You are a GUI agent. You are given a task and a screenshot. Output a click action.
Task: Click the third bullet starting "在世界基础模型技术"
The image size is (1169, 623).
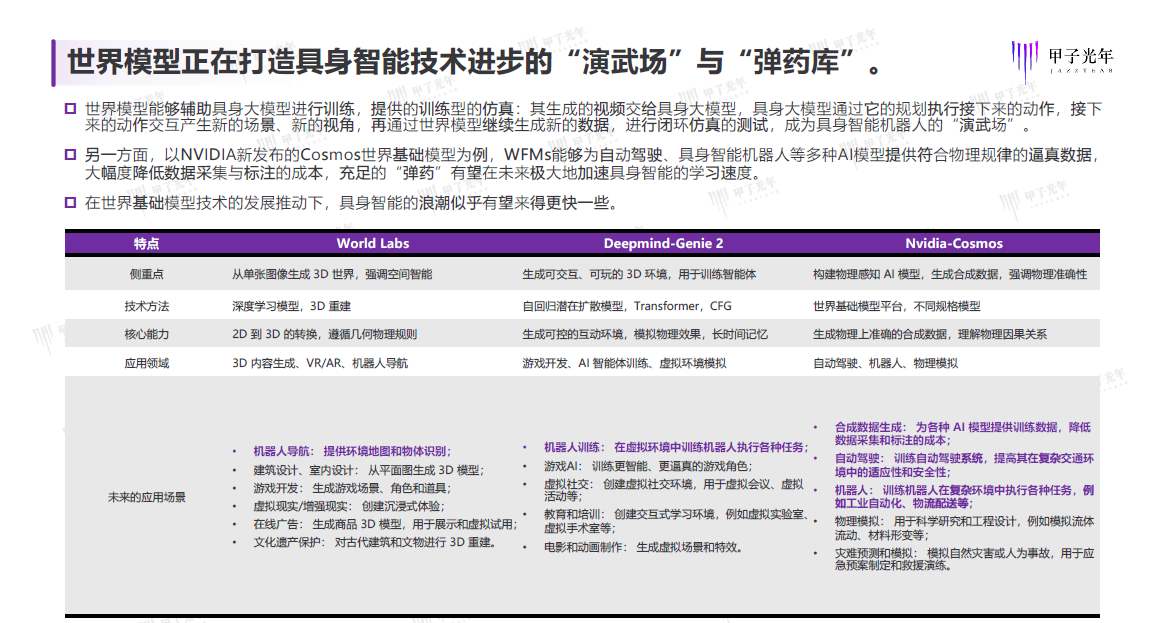click(352, 203)
